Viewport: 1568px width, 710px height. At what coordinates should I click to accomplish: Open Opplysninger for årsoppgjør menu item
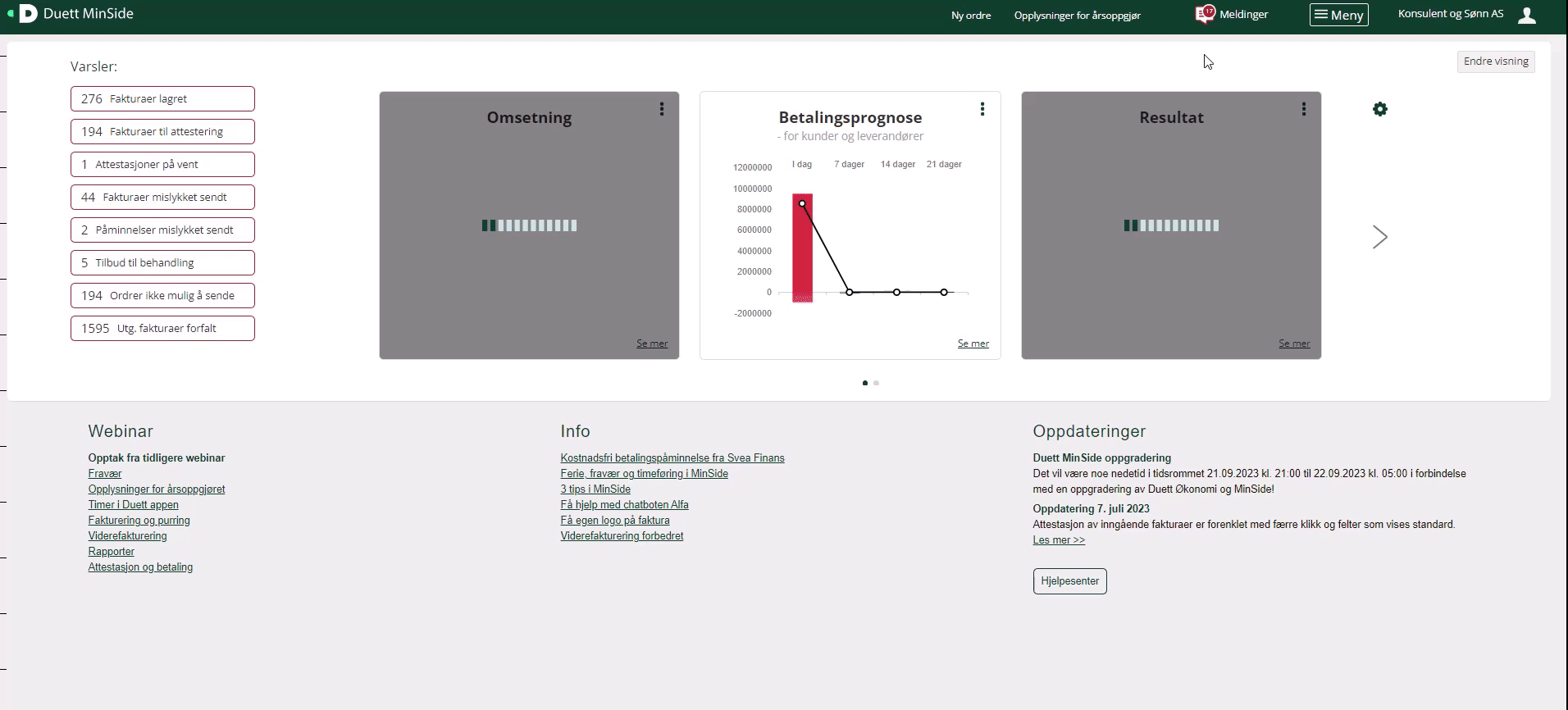[1077, 16]
